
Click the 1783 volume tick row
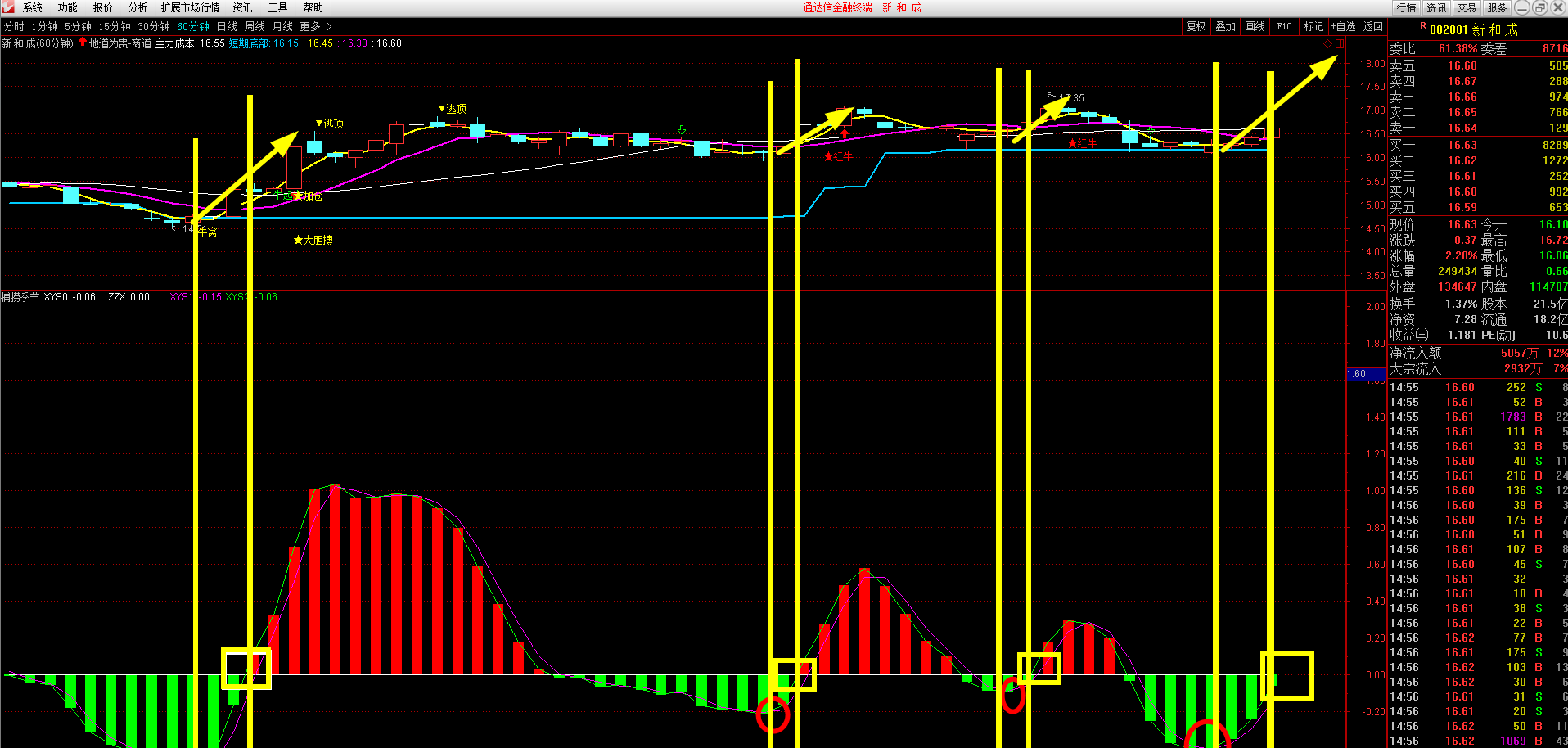1478,417
